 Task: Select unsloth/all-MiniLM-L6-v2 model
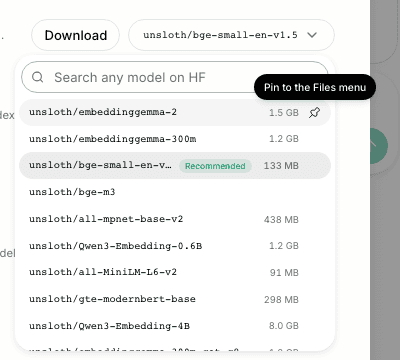[x=175, y=272]
